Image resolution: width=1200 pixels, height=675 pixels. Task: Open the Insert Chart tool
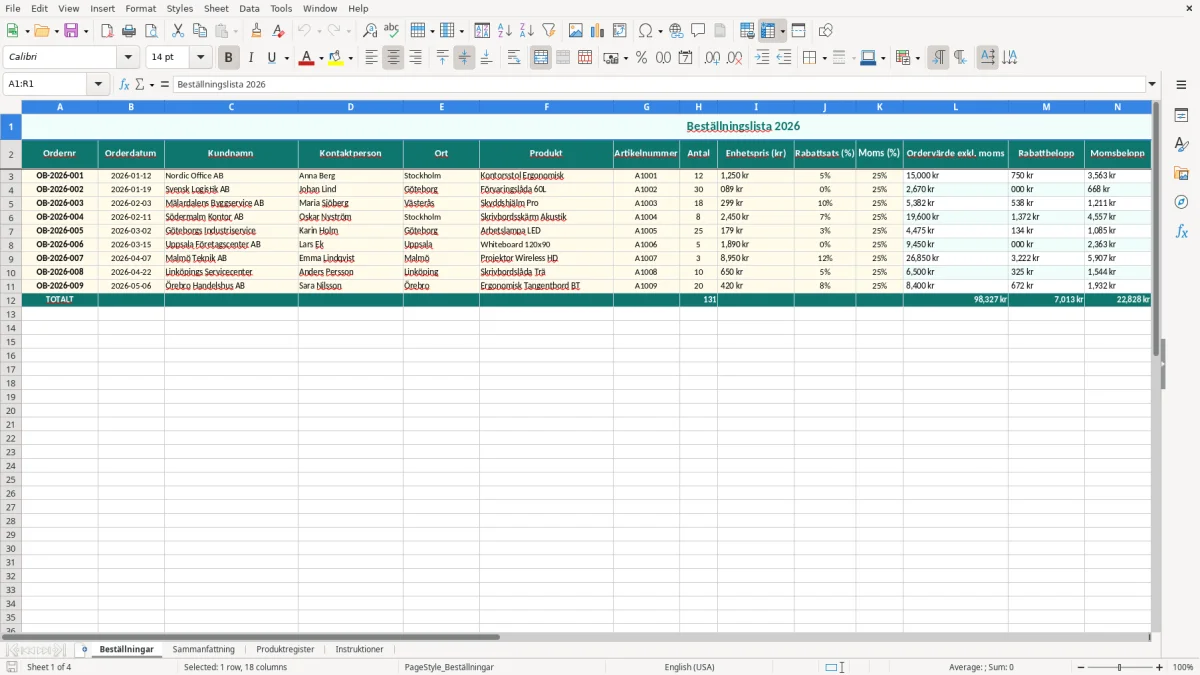click(598, 31)
